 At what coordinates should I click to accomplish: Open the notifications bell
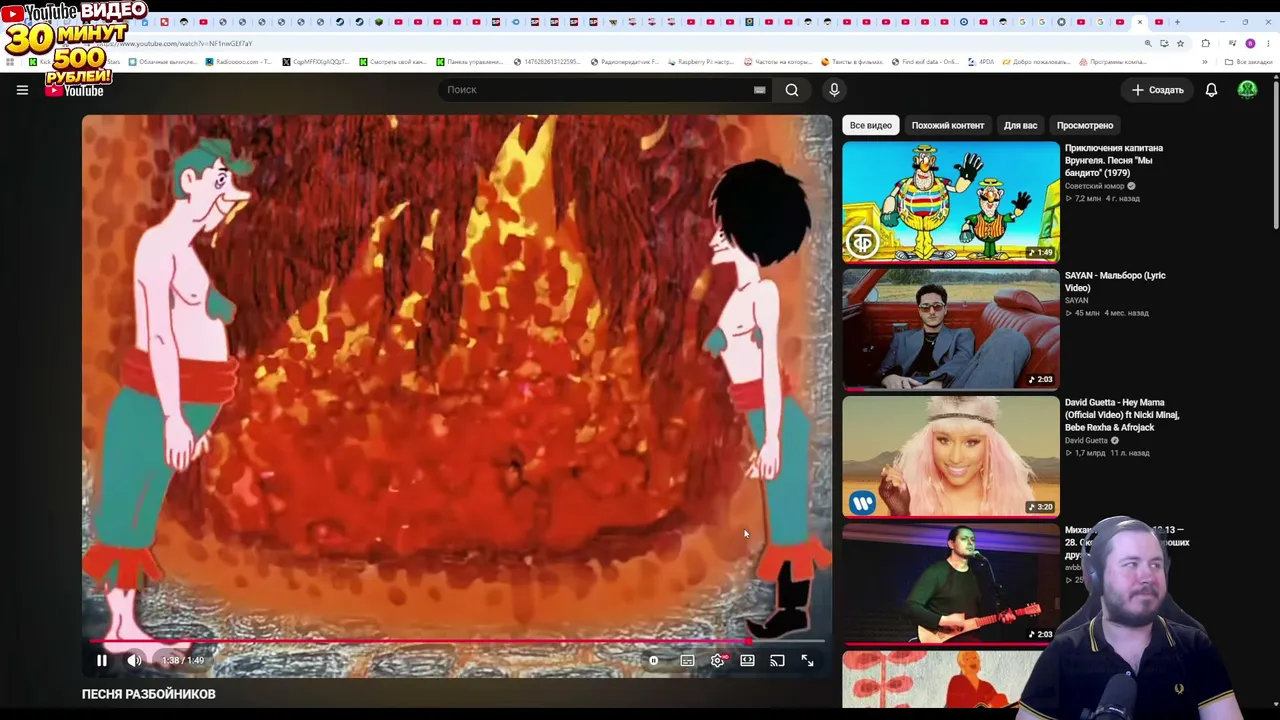(x=1211, y=90)
